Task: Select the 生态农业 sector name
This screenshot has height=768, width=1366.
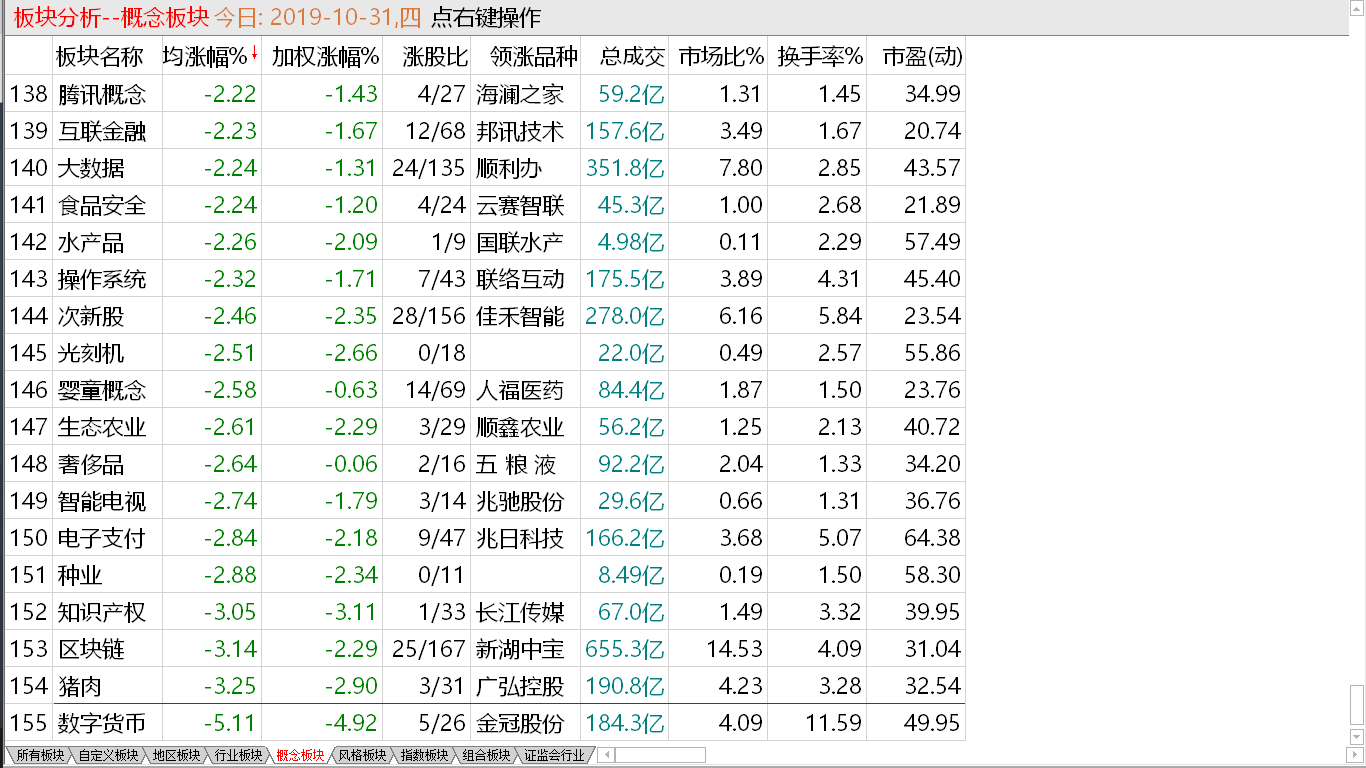Action: [102, 427]
